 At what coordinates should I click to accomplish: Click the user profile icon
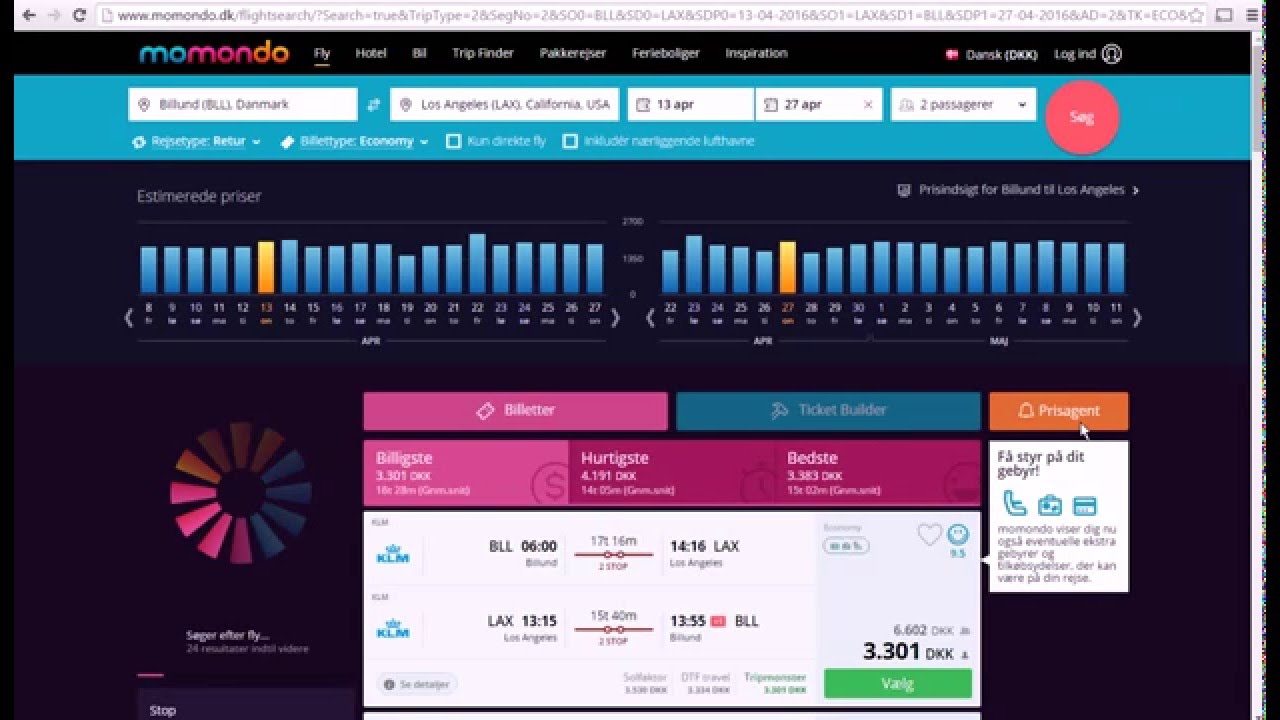tap(1111, 54)
